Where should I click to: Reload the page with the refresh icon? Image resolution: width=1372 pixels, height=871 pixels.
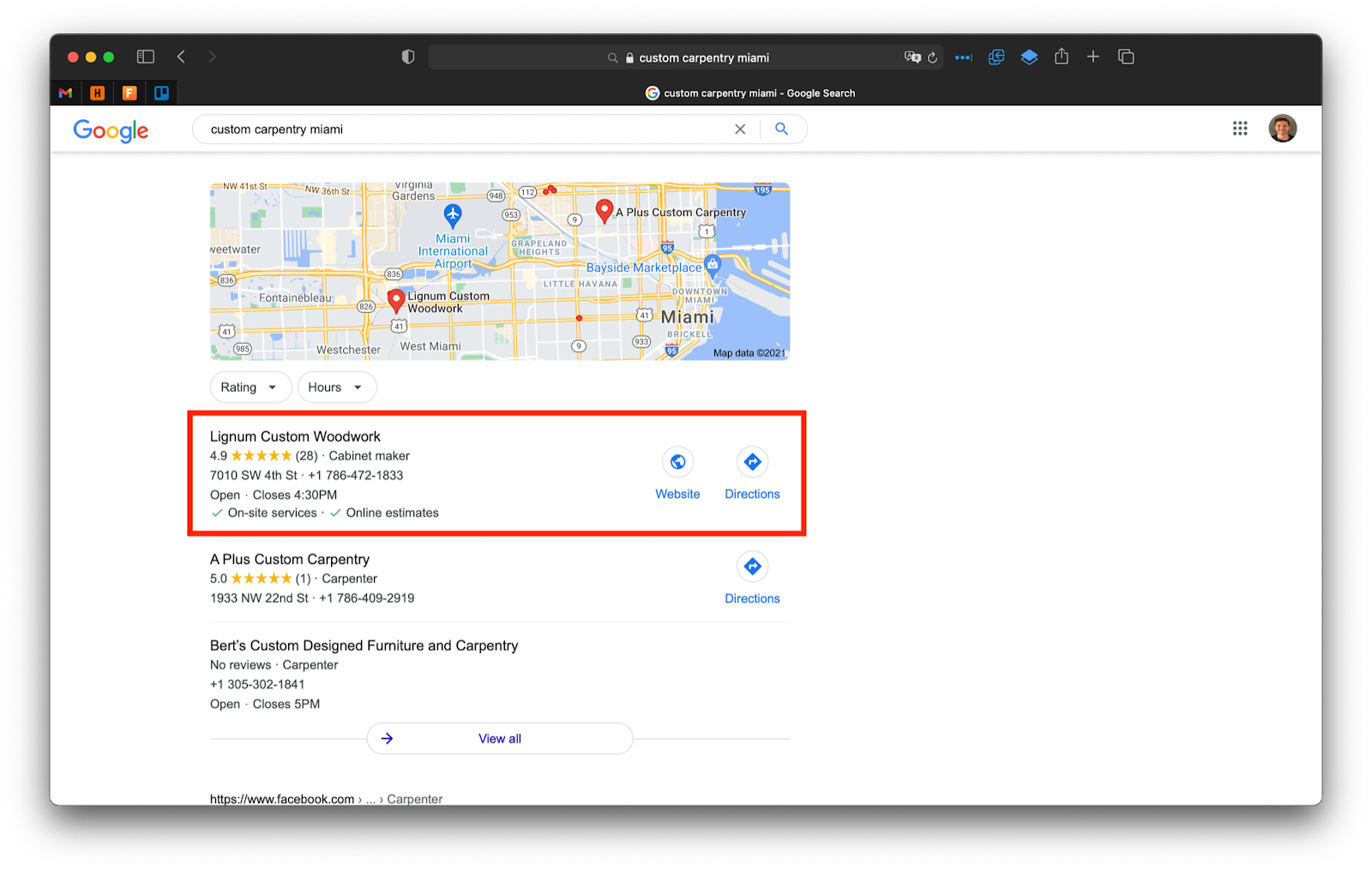click(x=932, y=57)
